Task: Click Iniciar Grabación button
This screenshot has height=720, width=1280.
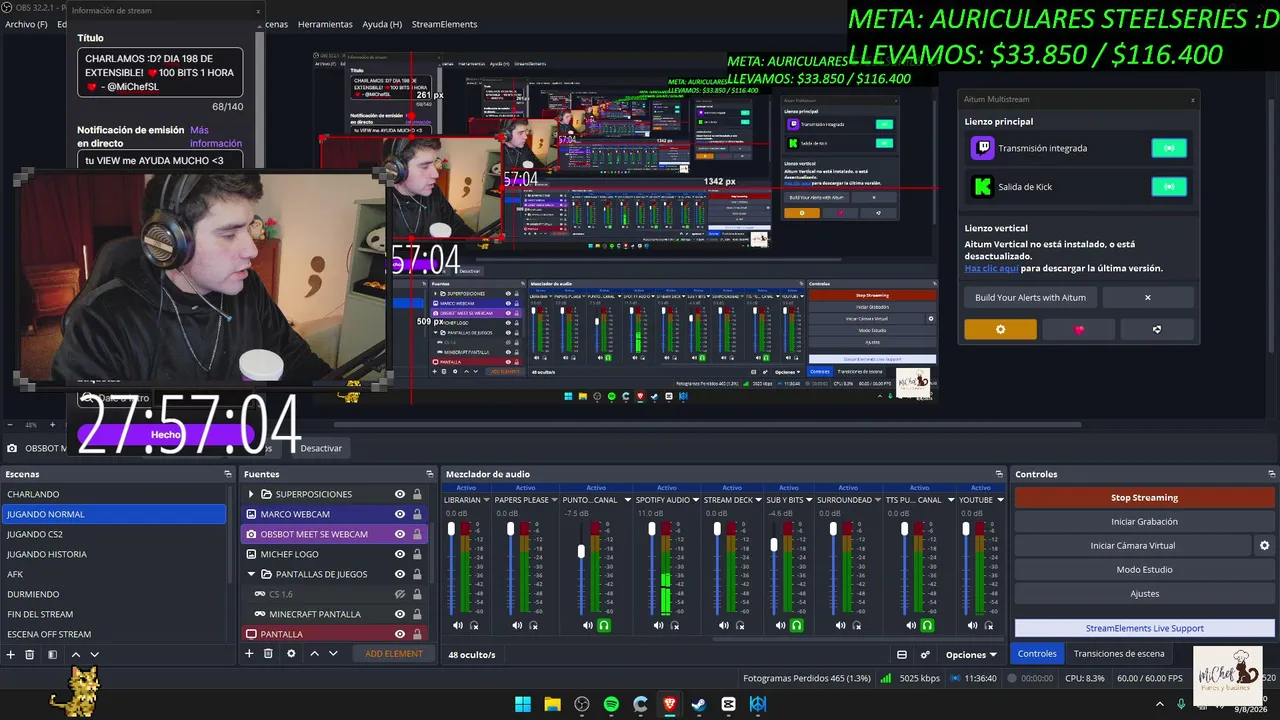Action: 1144,522
